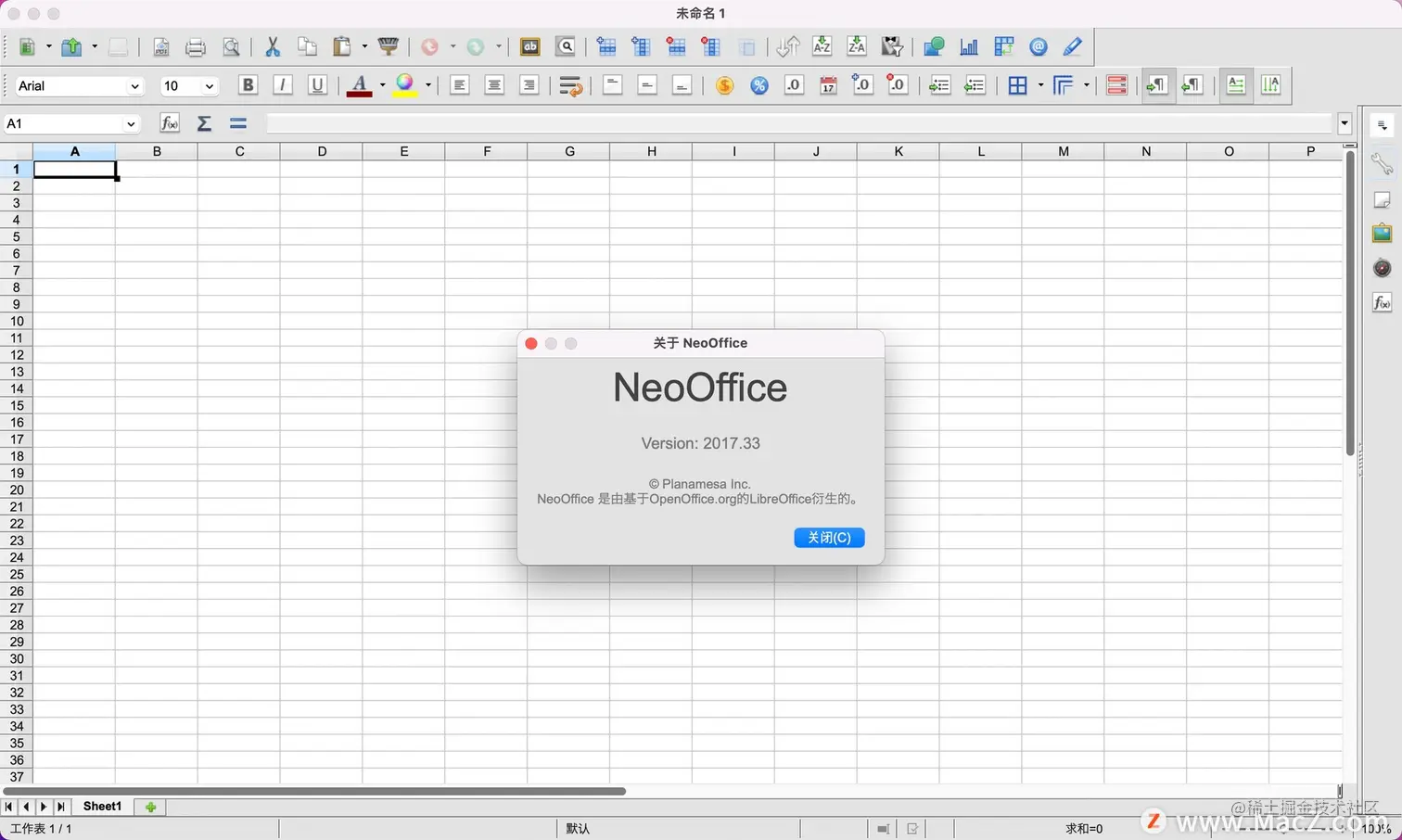Viewport: 1402px width, 840px height.
Task: Toggle Right-to-Left paragraph direction
Action: (x=1192, y=85)
